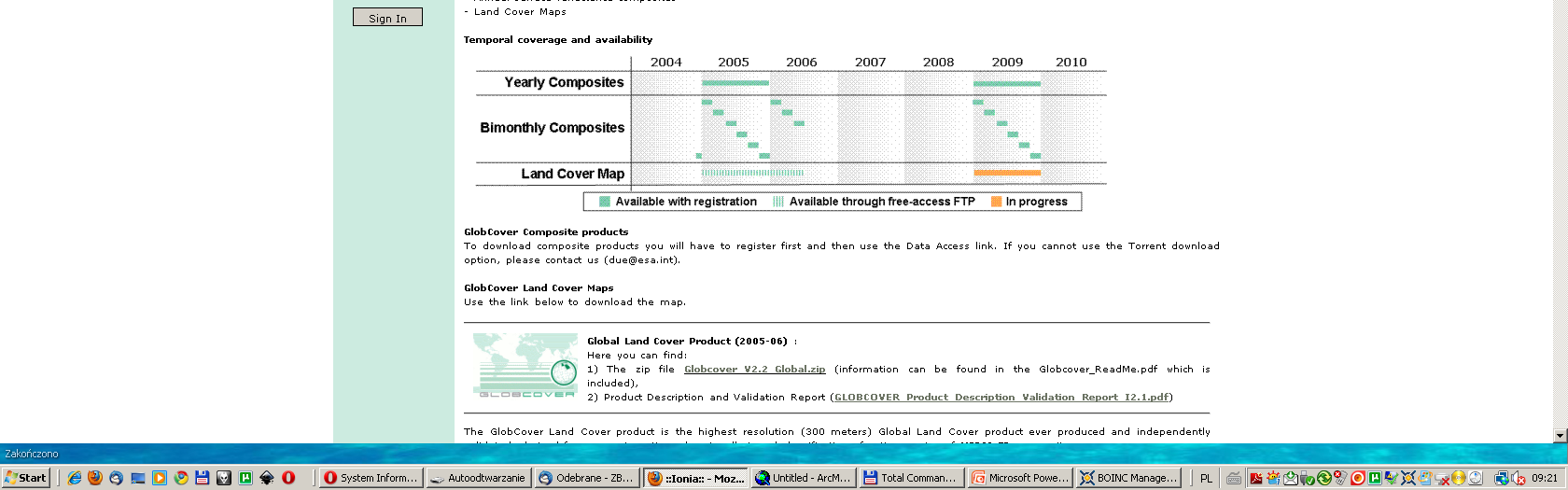Launch Firefox from Quick Launch
The height and width of the screenshot is (490, 1568).
tap(95, 478)
